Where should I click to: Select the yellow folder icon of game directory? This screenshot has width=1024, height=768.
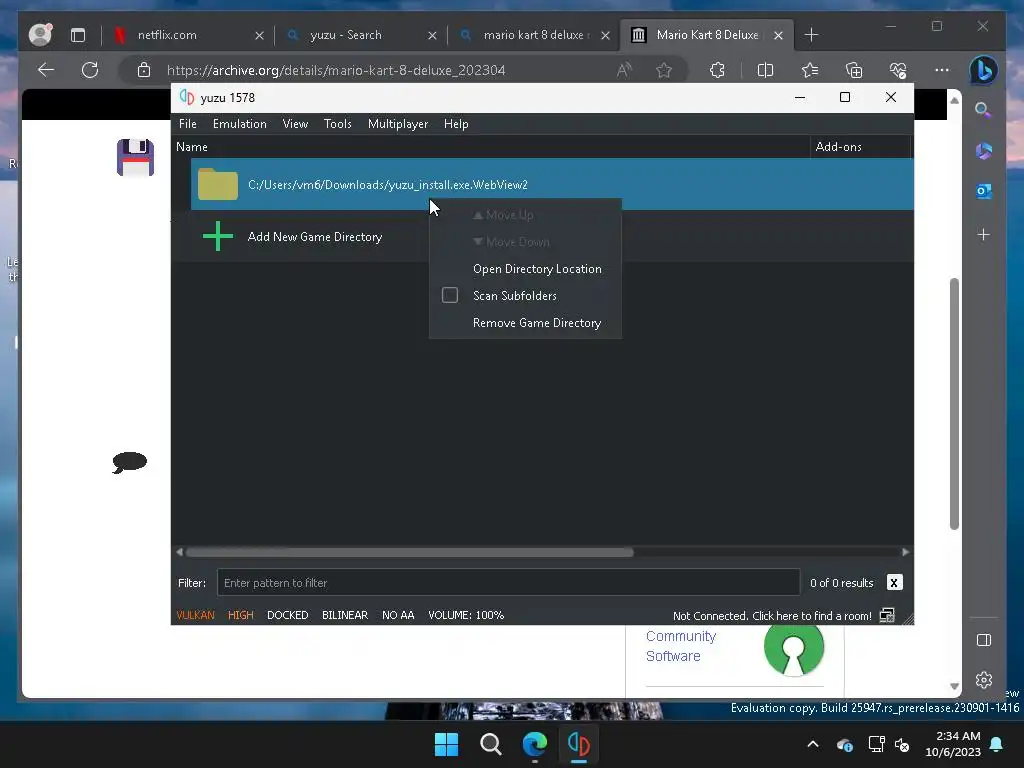pos(218,184)
